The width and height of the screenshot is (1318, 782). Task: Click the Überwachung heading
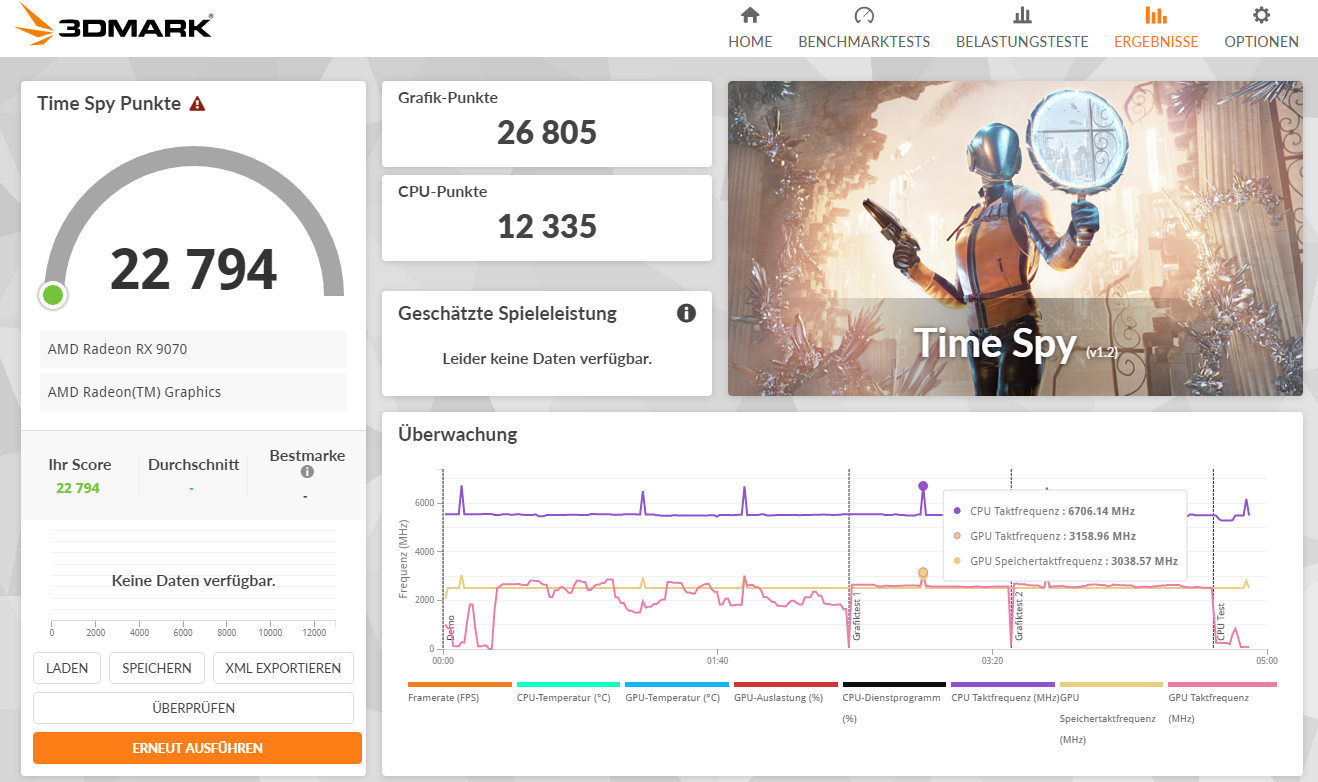[x=457, y=434]
